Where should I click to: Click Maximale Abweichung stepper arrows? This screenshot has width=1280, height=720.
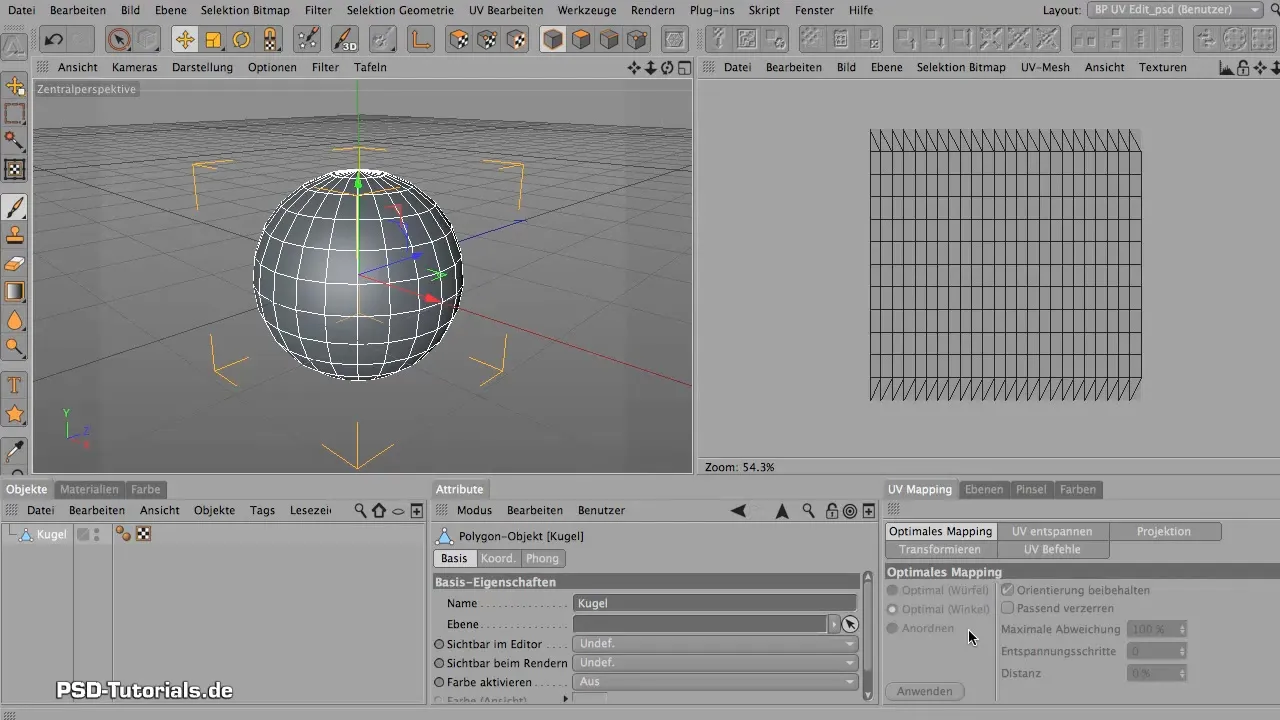1182,629
